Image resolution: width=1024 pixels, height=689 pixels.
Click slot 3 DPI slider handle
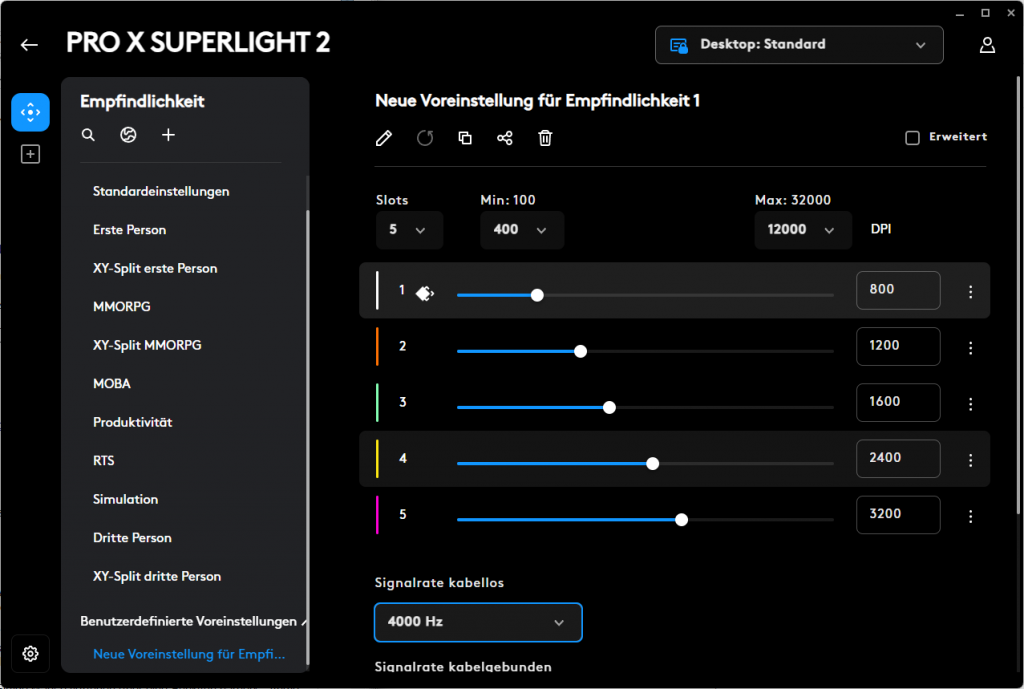click(609, 408)
